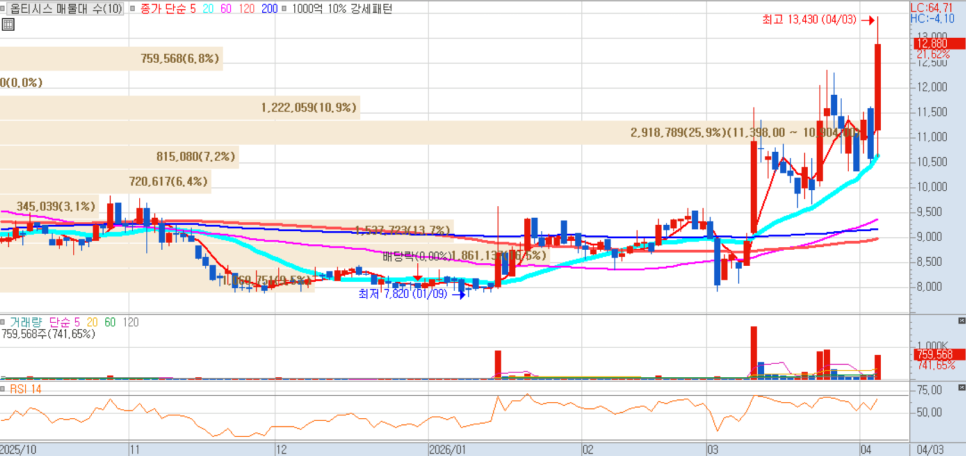Image resolution: width=966 pixels, height=456 pixels.
Task: Click the 741.65% label on the volume axis
Action: [935, 365]
